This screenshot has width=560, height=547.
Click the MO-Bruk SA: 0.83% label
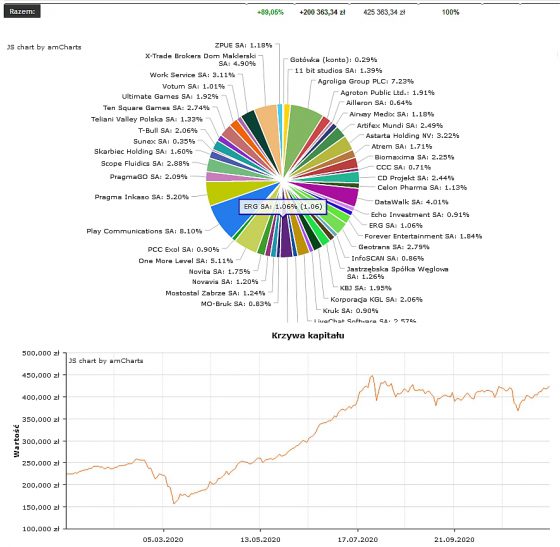(236, 303)
